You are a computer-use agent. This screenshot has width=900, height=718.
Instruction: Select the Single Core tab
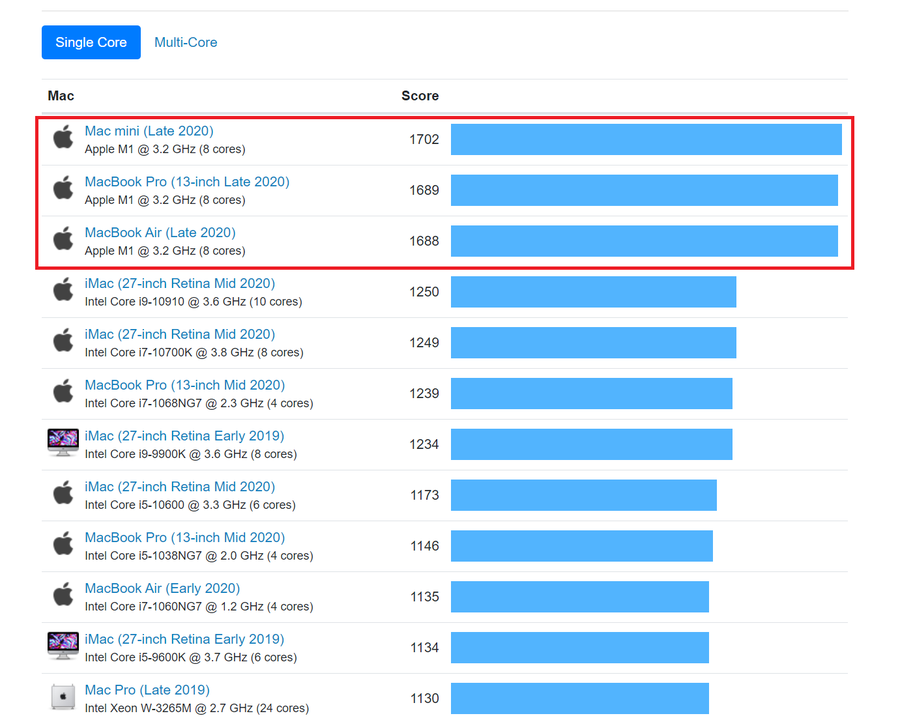pyautogui.click(x=91, y=42)
